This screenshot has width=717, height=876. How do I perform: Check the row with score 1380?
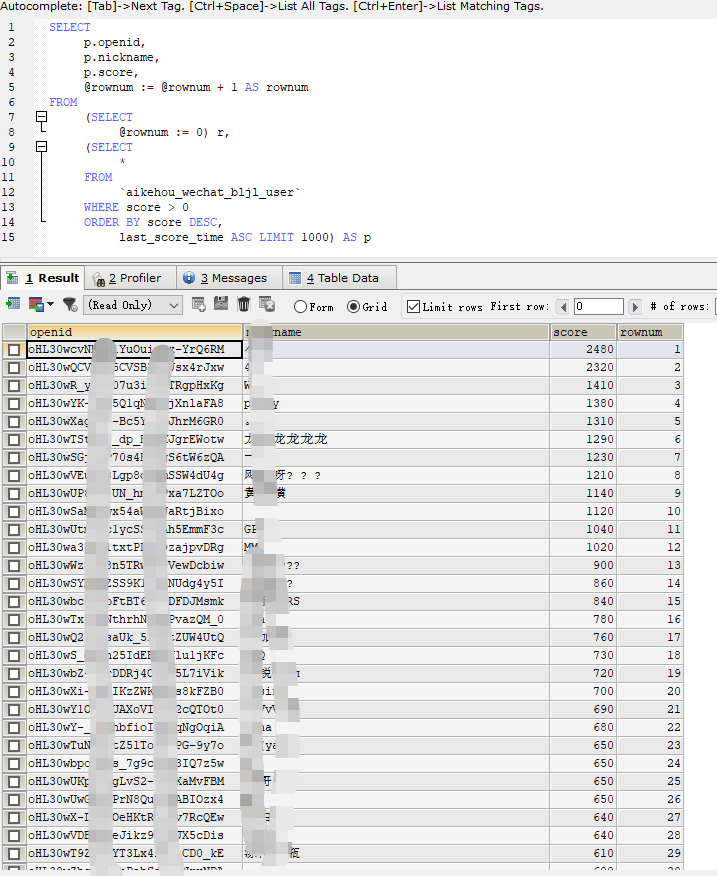14,403
